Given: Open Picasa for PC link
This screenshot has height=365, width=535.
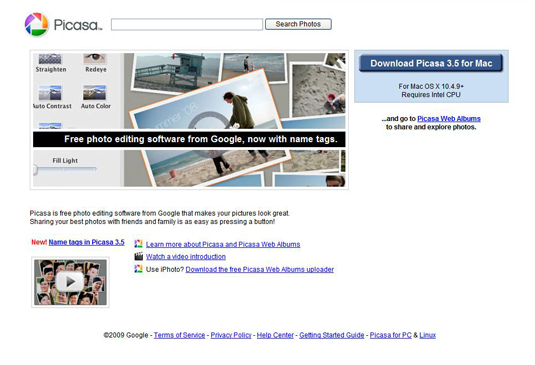Looking at the screenshot, I should pyautogui.click(x=391, y=335).
